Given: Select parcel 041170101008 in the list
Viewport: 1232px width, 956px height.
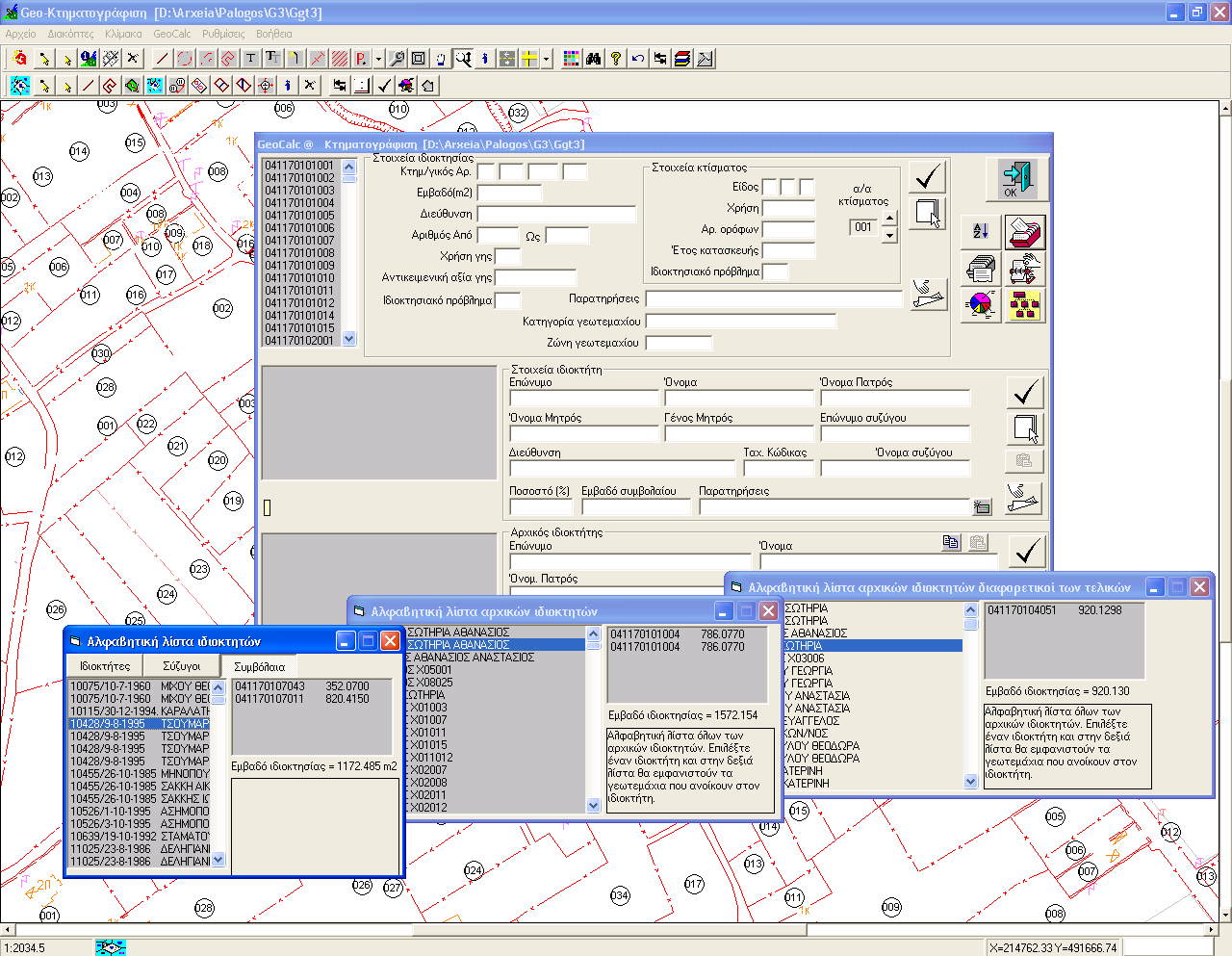Looking at the screenshot, I should 299,253.
